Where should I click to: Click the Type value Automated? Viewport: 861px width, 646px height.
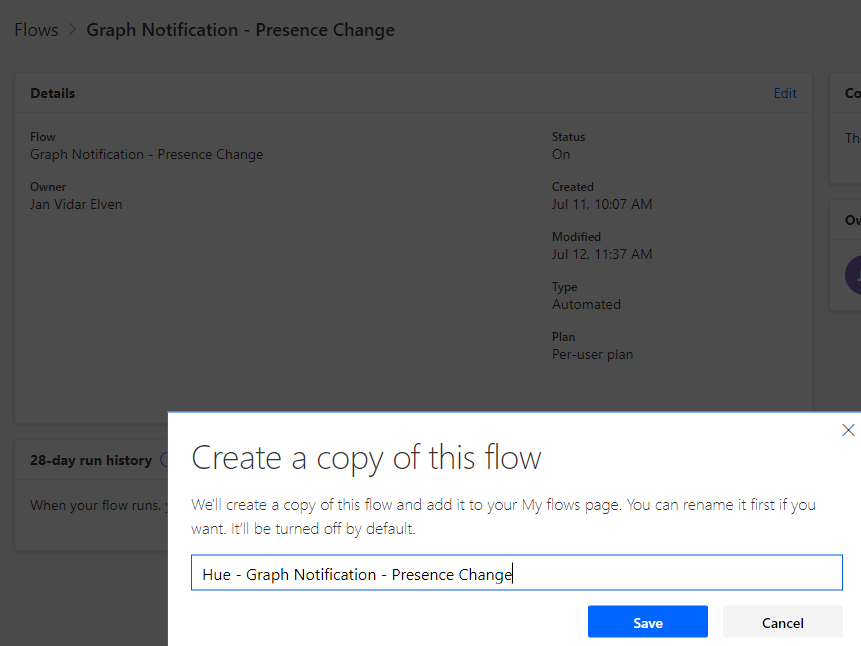click(586, 304)
